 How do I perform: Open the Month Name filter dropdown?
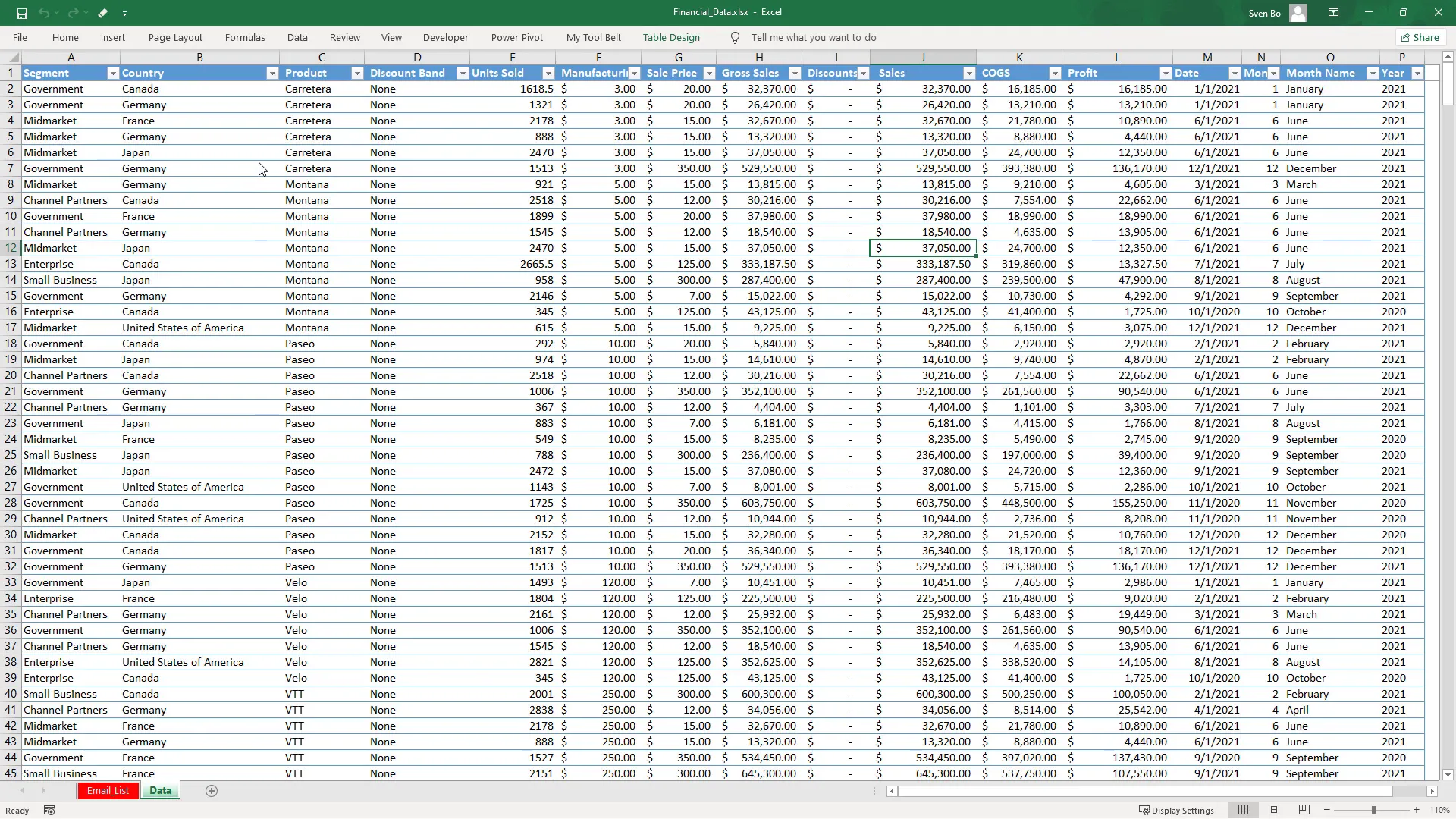click(1373, 74)
